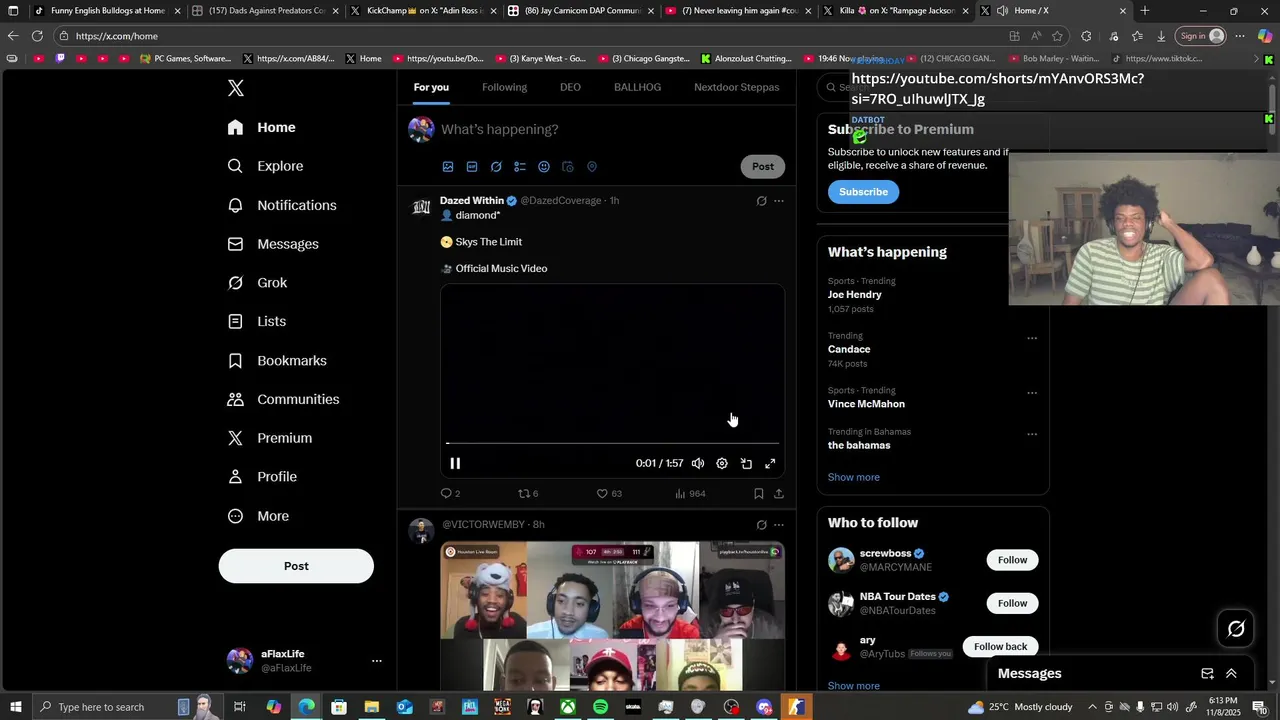
Task: Expand the Messages drawer
Action: tap(1231, 674)
